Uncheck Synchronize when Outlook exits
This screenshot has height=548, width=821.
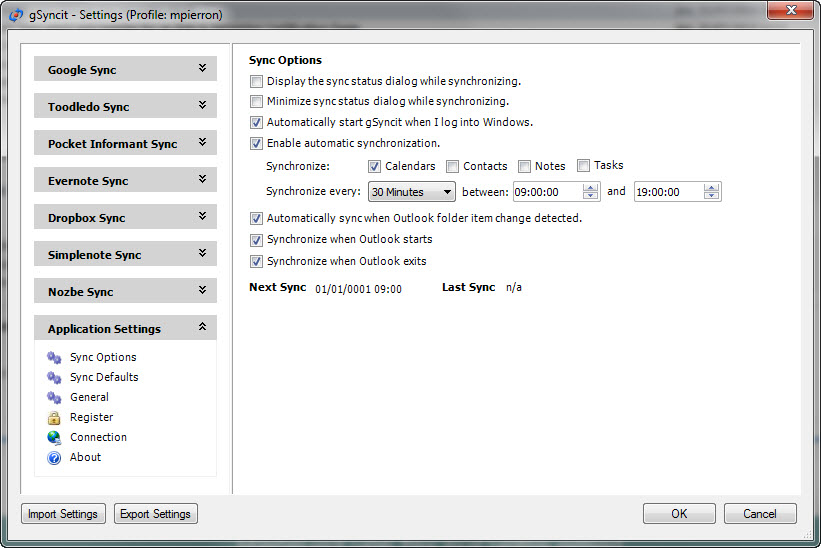256,261
